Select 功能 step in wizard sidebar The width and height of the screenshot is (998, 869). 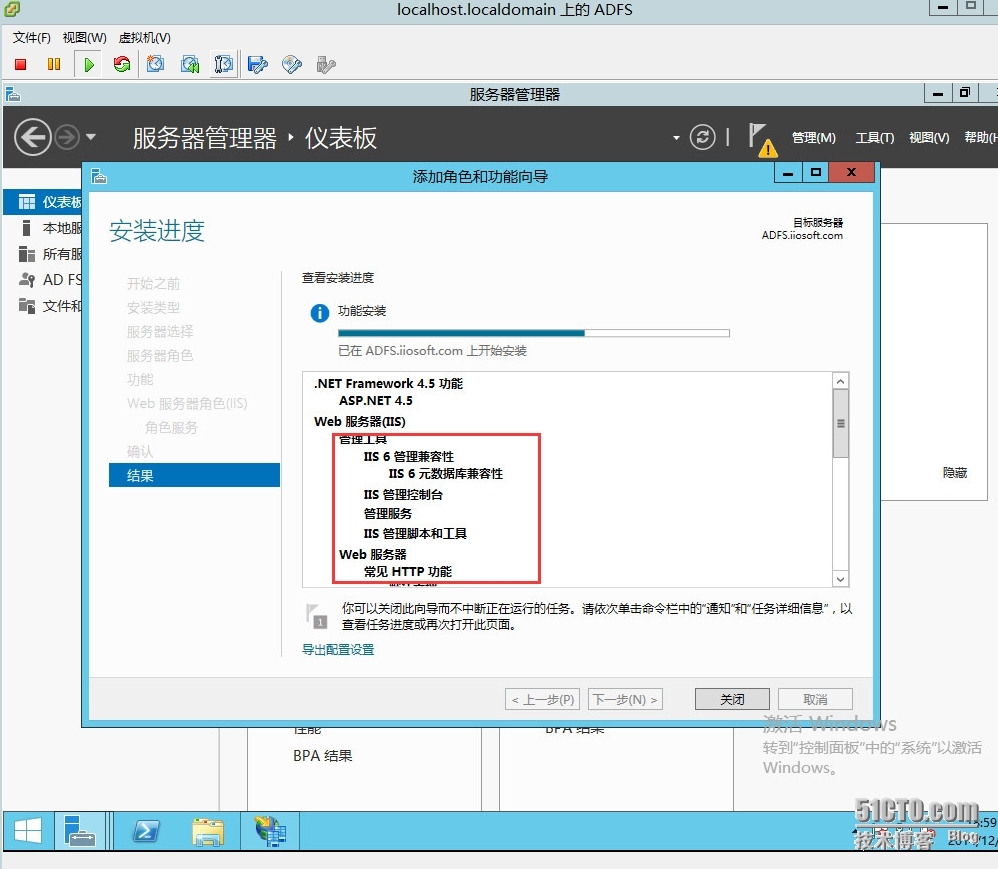click(140, 379)
